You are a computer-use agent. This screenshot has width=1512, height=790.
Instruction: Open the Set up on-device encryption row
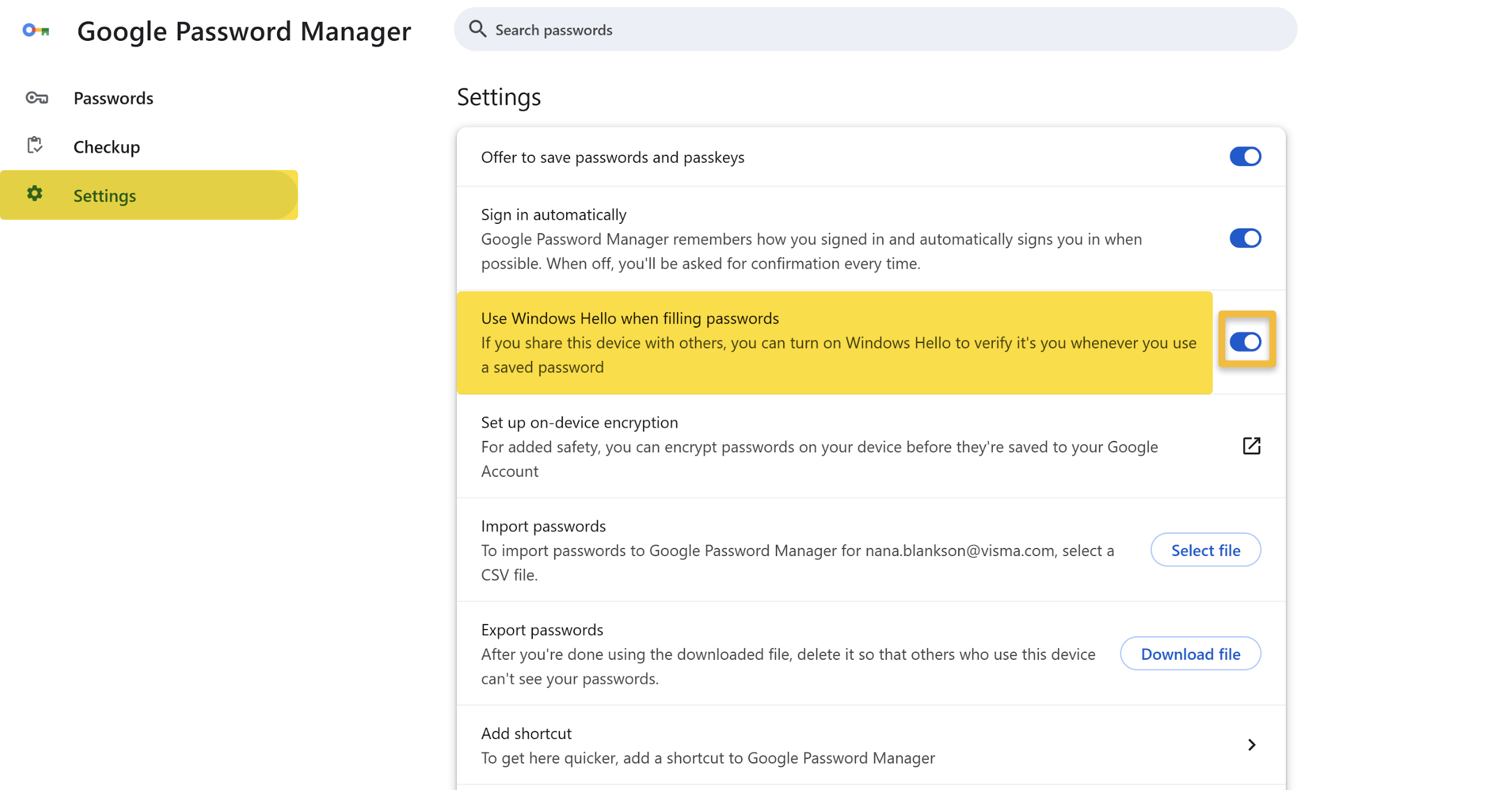(579, 422)
